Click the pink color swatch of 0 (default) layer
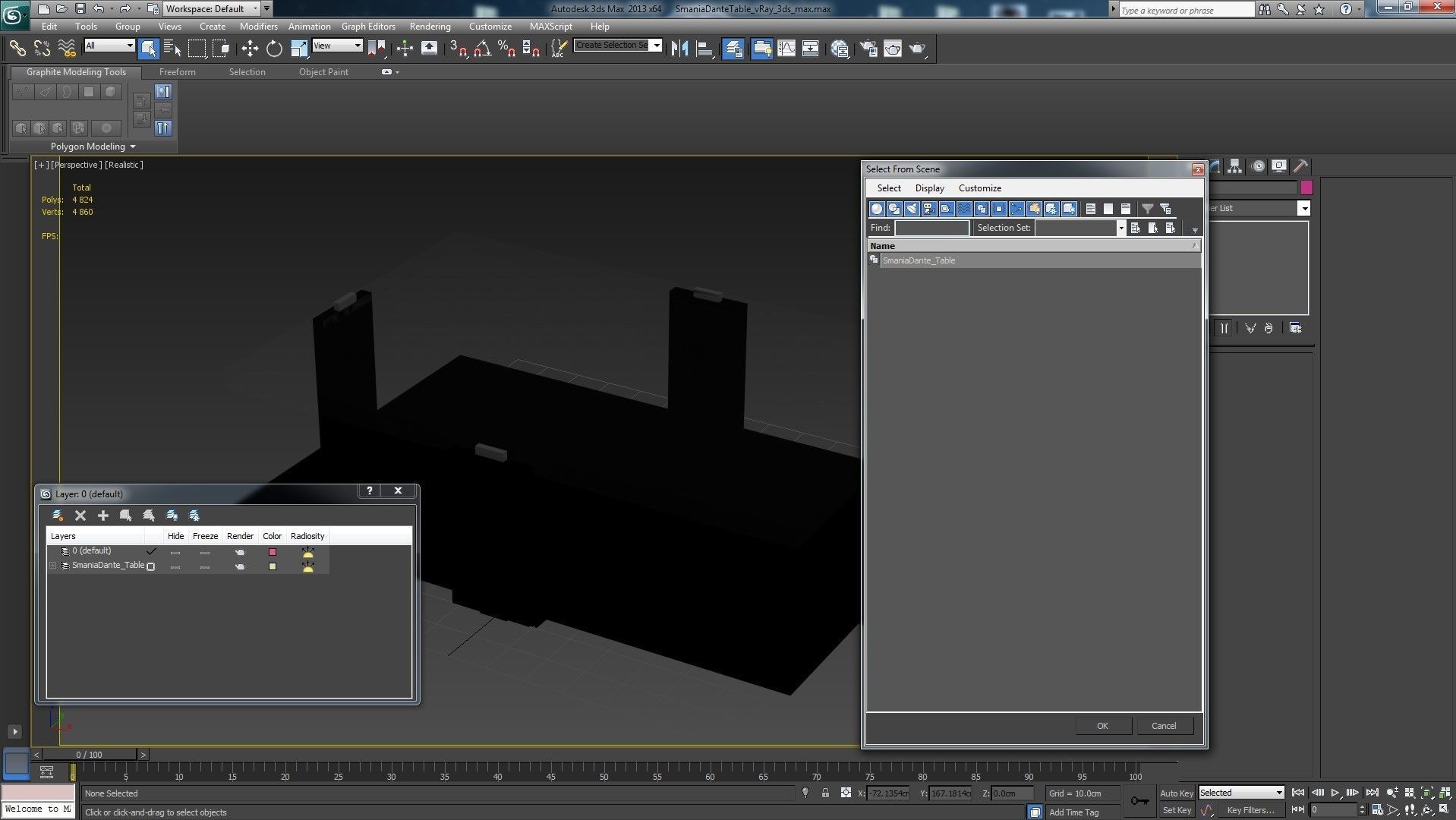The width and height of the screenshot is (1456, 820). coord(273,552)
